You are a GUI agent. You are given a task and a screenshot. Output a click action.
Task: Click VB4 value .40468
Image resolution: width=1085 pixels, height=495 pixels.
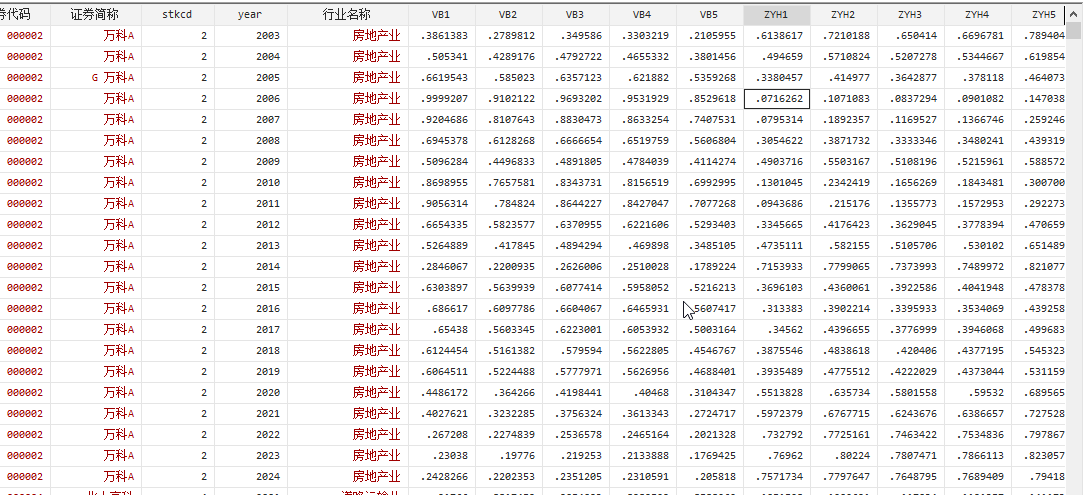[640, 393]
